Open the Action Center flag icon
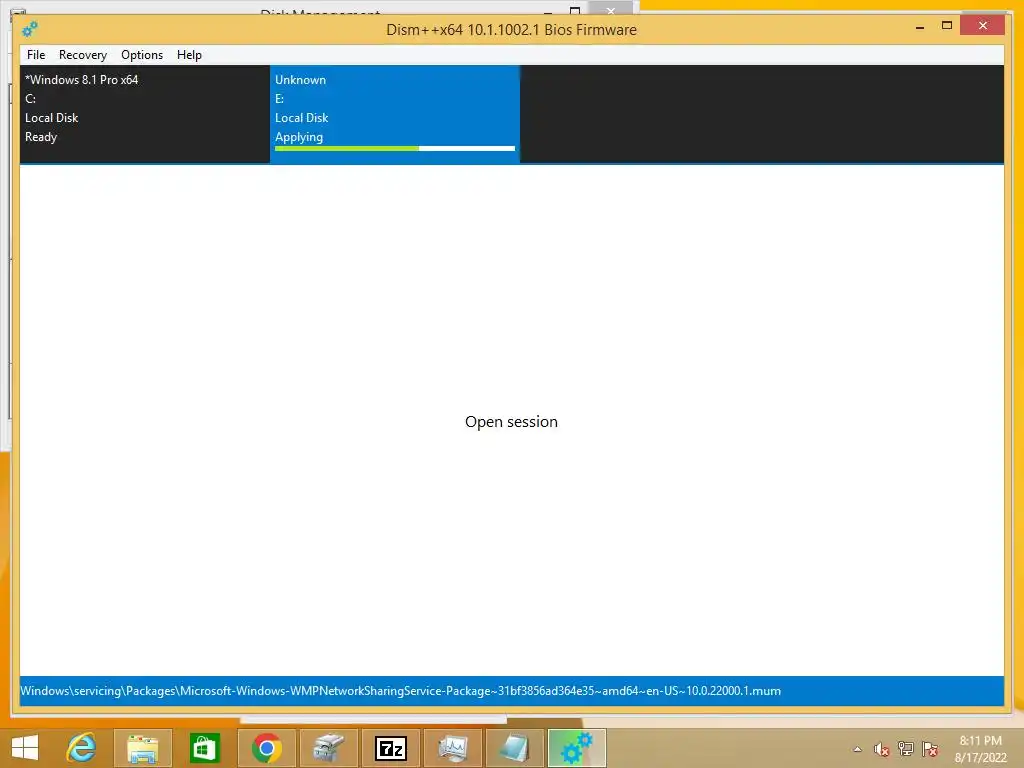The image size is (1024, 768). 930,749
